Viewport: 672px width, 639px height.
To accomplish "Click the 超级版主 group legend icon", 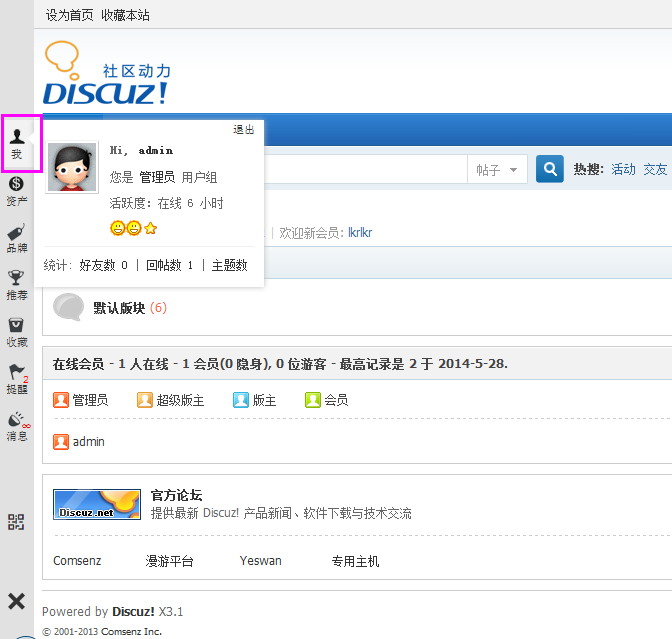I will pos(145,400).
